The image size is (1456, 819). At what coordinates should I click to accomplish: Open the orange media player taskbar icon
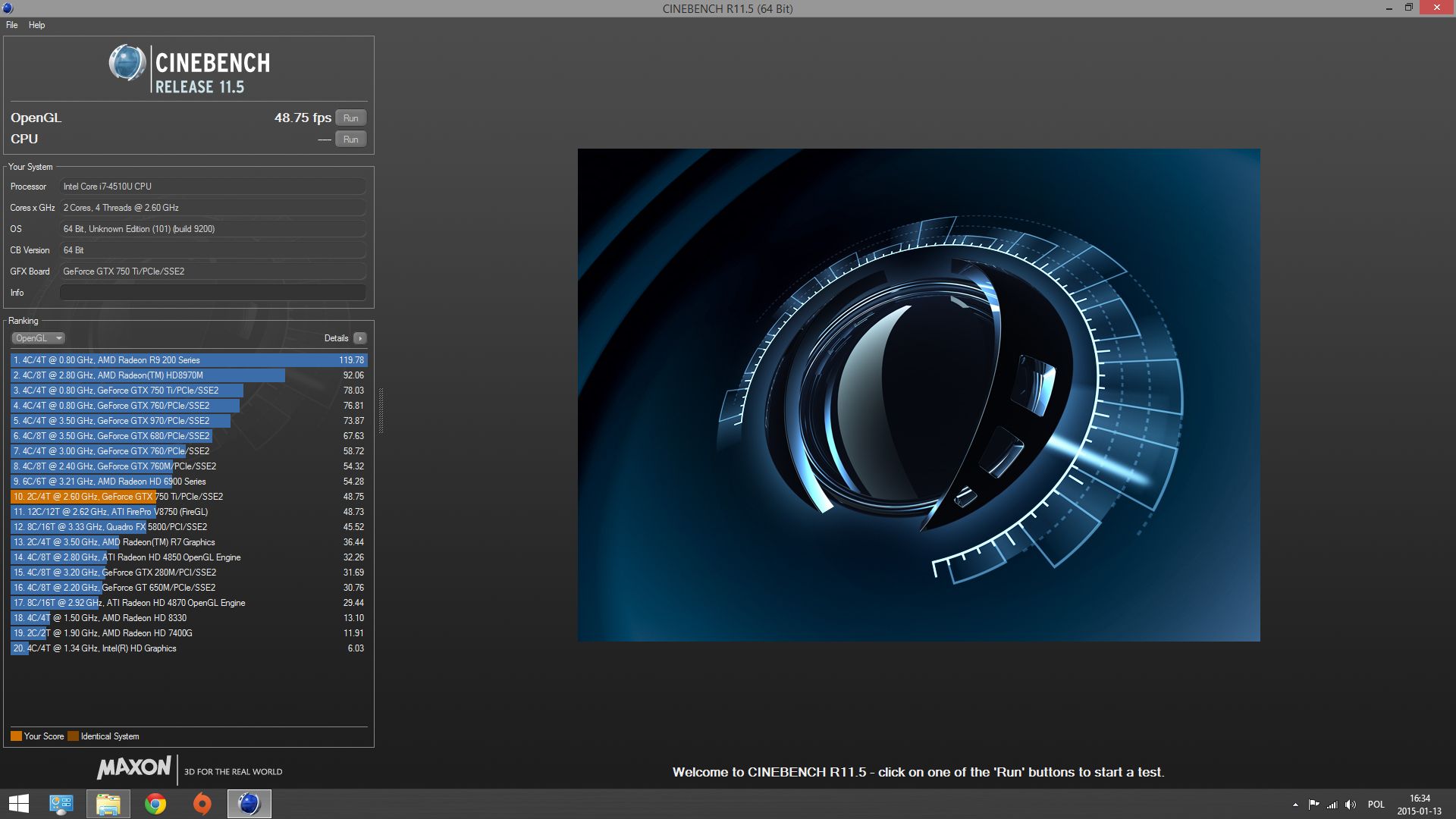coord(202,804)
